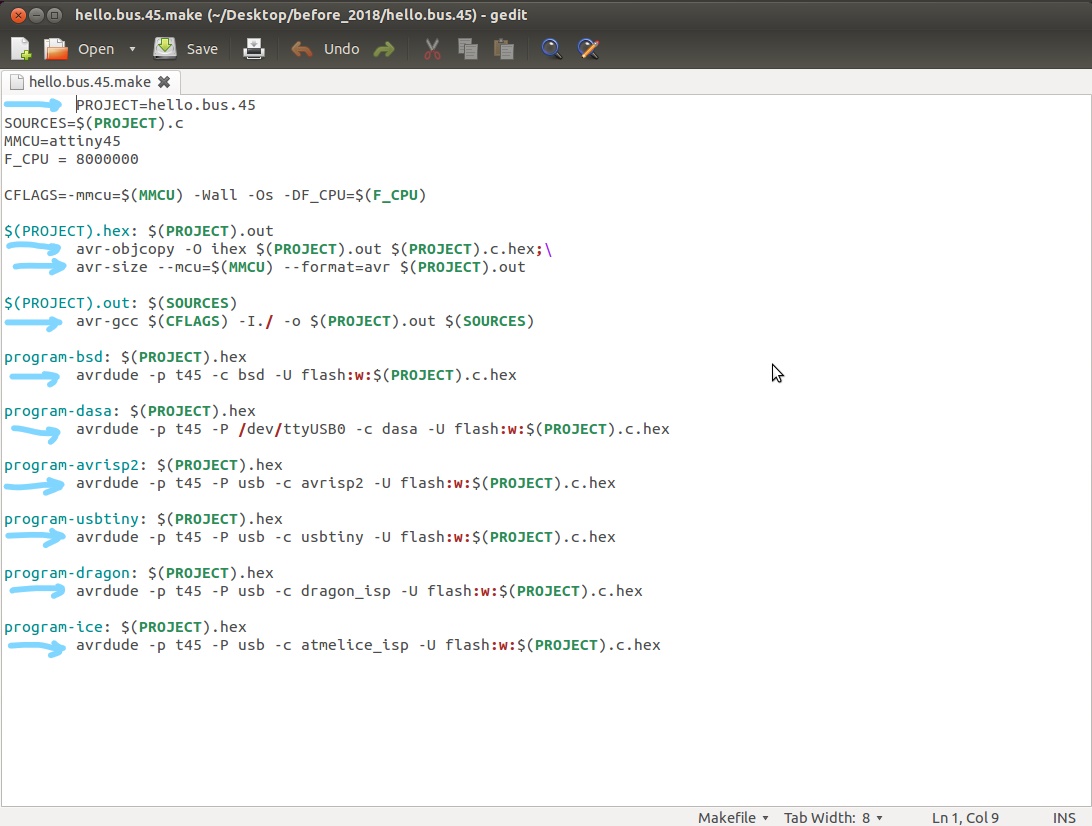Click the Undo text label
The image size is (1092, 826).
tap(341, 49)
